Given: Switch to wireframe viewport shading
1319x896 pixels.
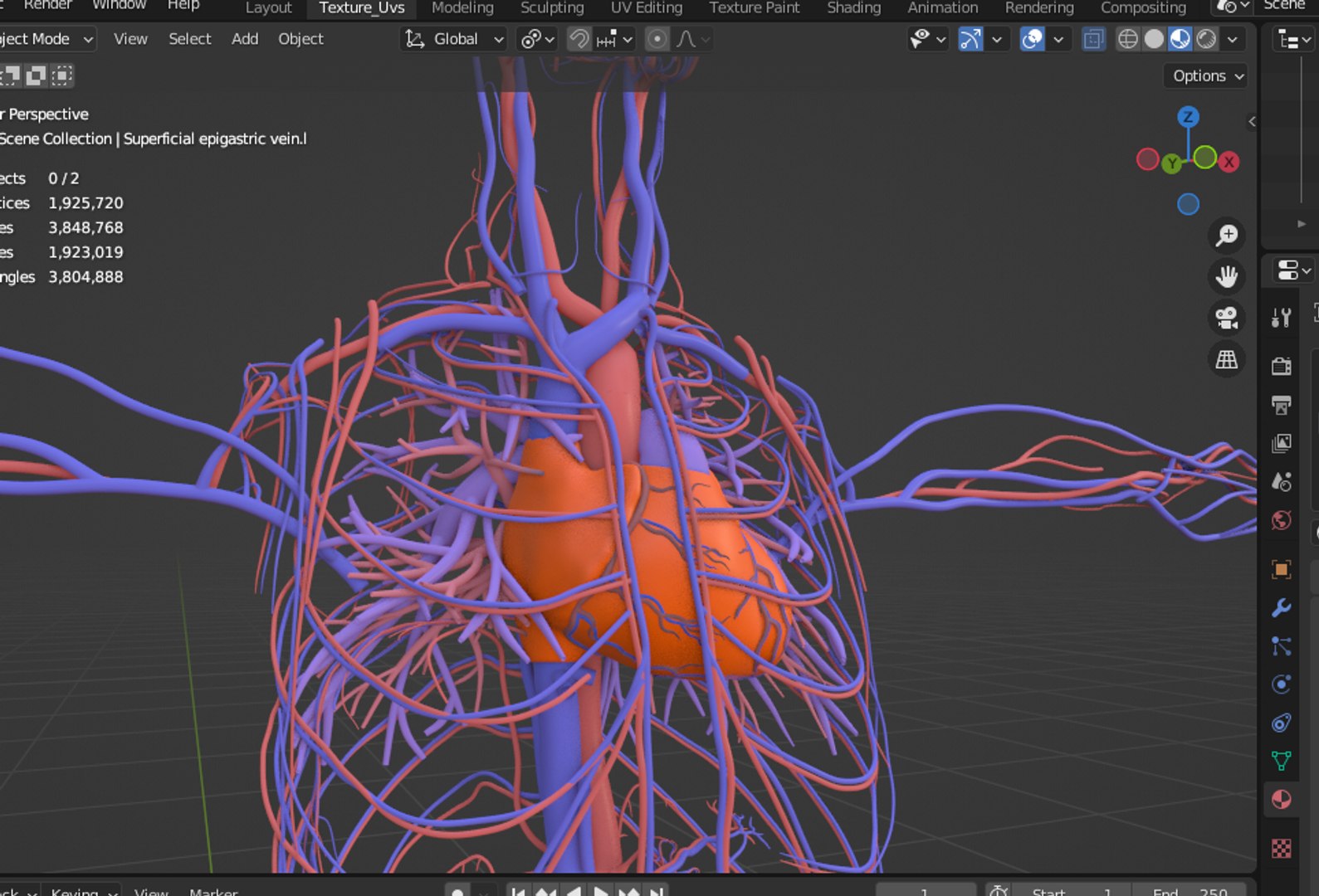Looking at the screenshot, I should point(1127,39).
